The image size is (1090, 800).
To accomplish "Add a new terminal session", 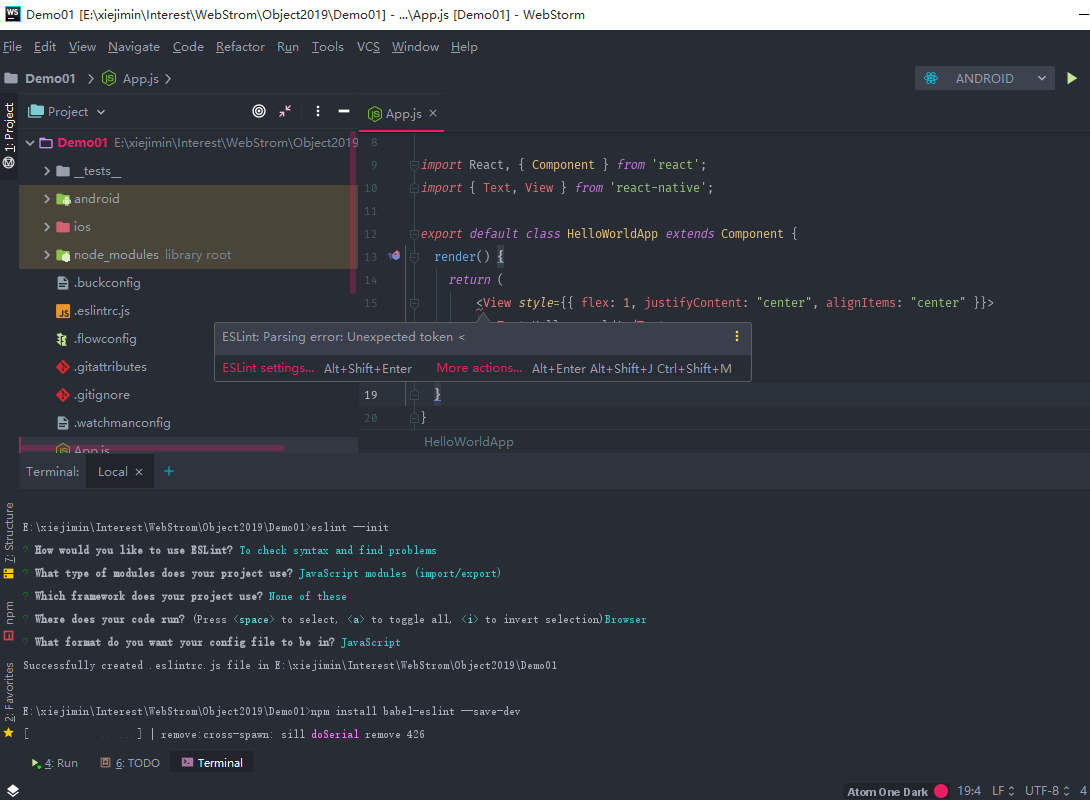I will click(168, 471).
